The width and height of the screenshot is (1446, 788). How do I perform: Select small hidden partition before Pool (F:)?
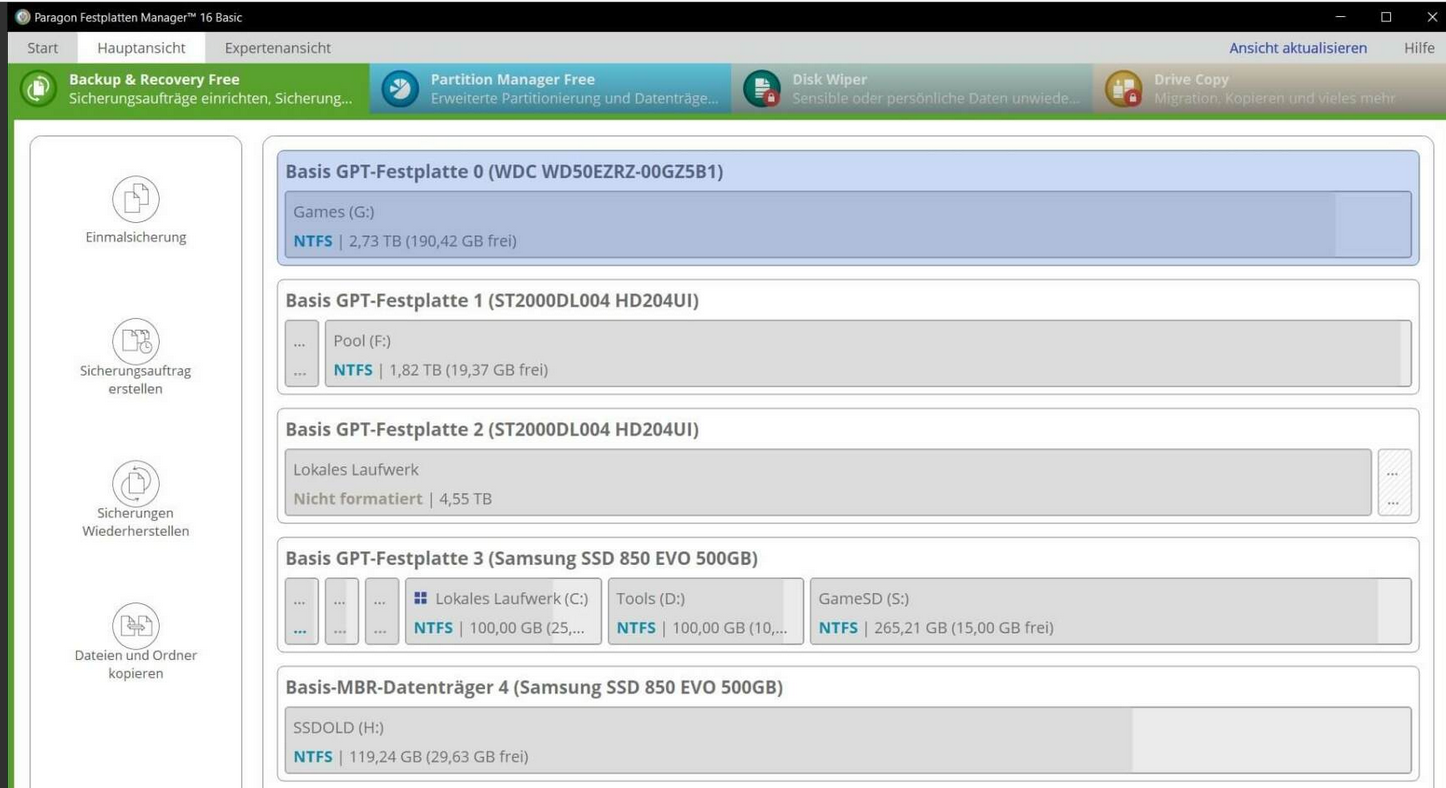(302, 354)
